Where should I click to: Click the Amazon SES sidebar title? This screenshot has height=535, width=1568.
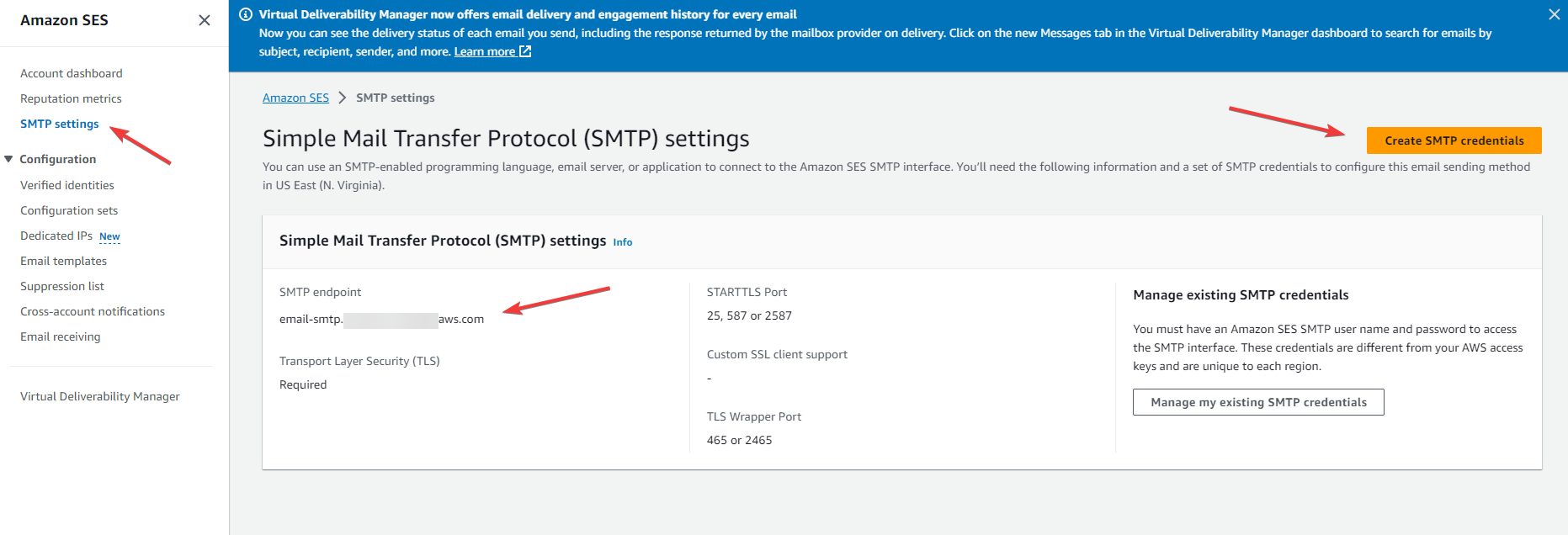[64, 20]
